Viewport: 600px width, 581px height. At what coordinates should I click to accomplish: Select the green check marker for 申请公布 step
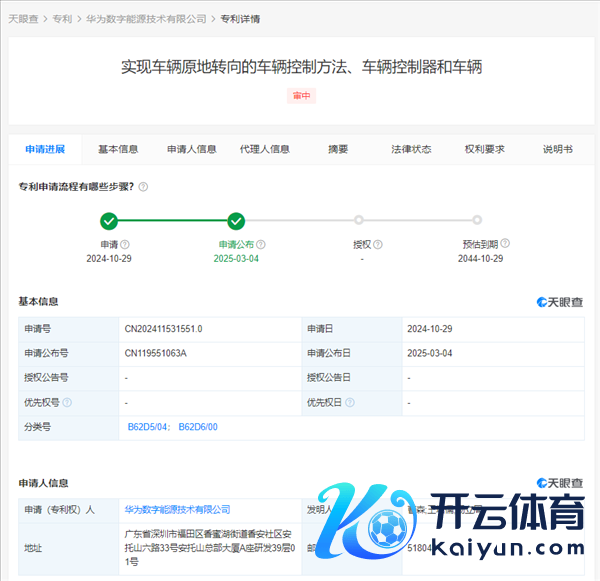click(236, 221)
